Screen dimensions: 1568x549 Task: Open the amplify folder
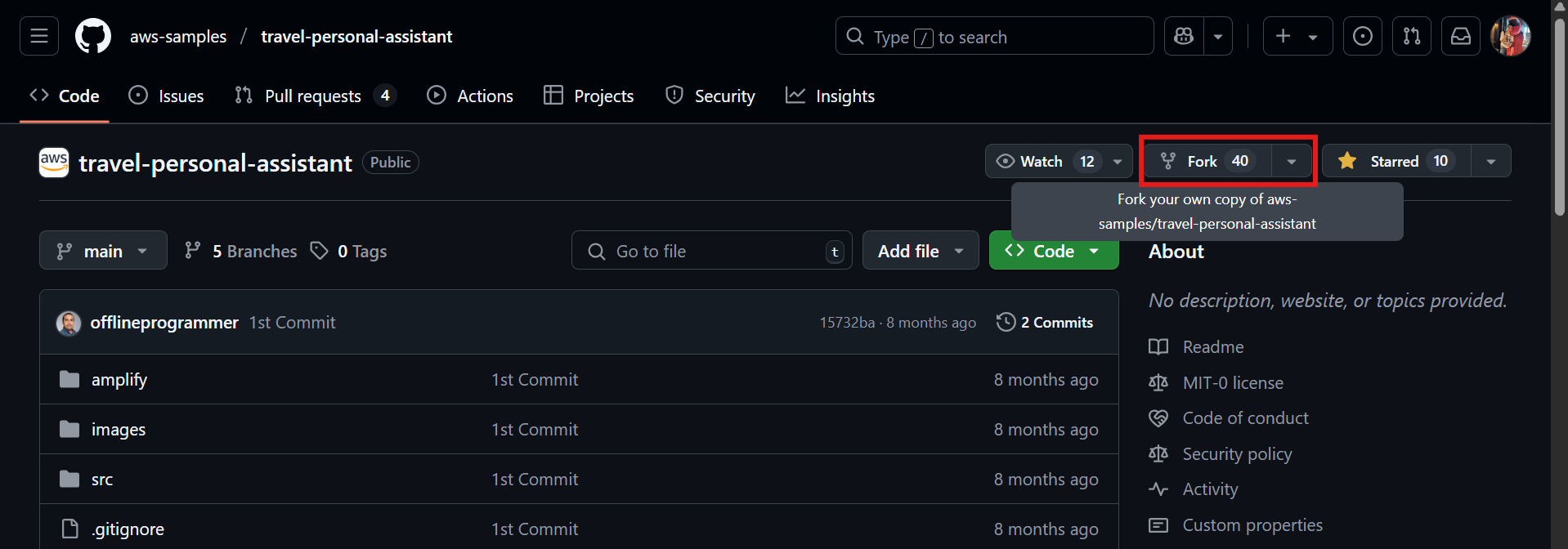click(119, 380)
